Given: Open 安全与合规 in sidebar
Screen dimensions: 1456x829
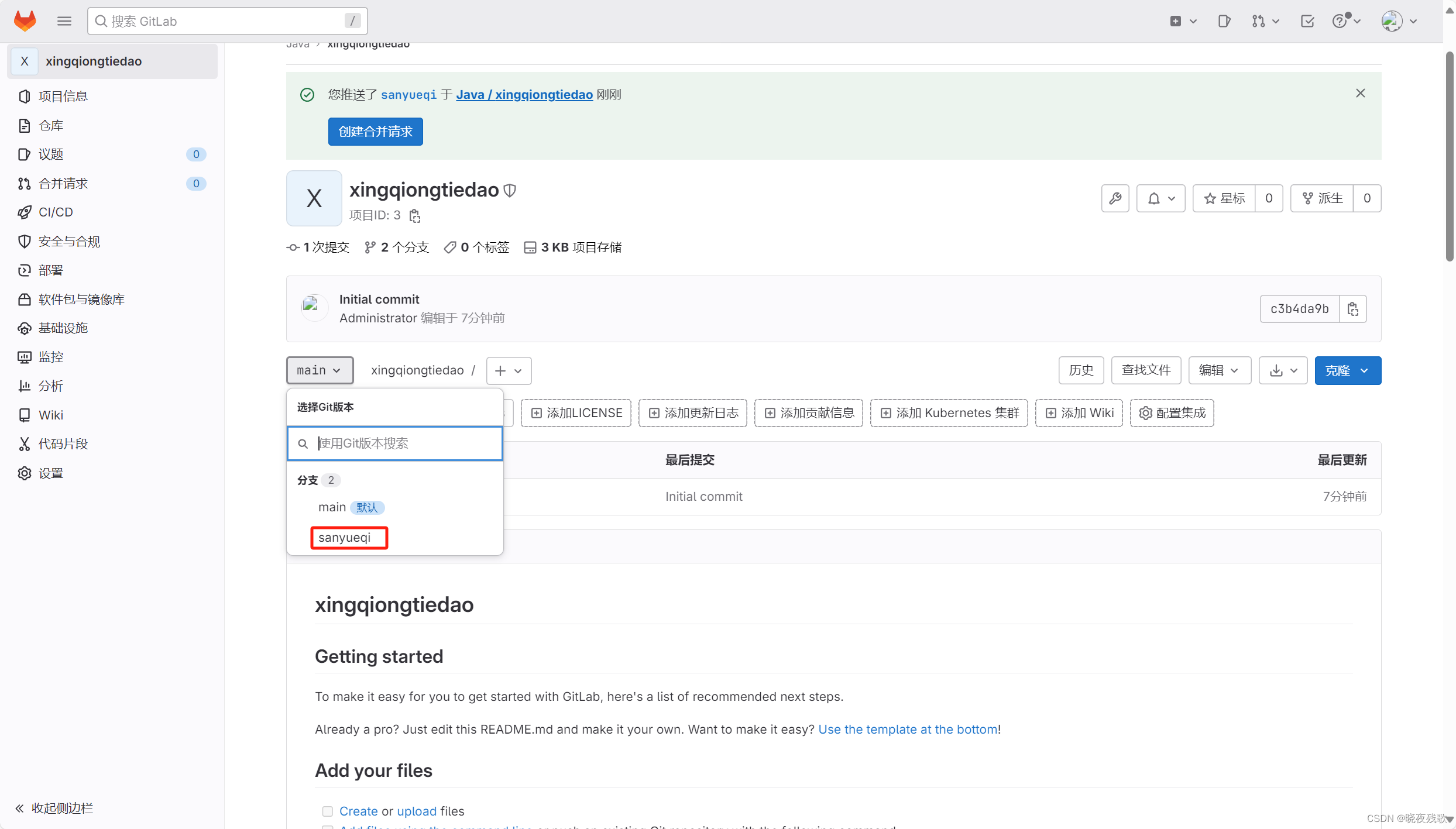Looking at the screenshot, I should [112, 241].
